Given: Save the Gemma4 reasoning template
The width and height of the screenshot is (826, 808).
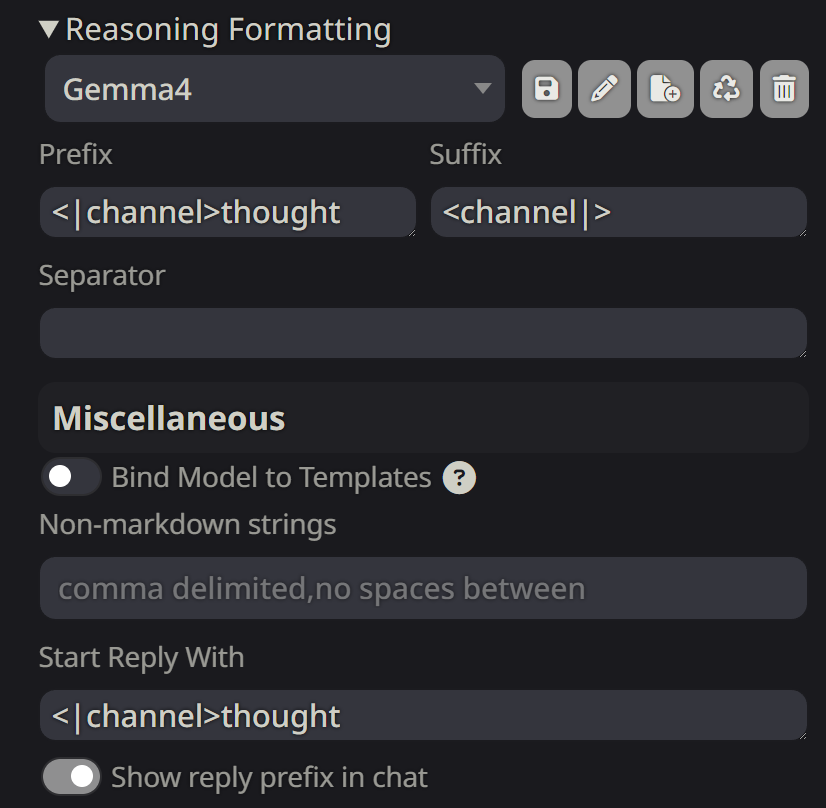Looking at the screenshot, I should point(547,90).
